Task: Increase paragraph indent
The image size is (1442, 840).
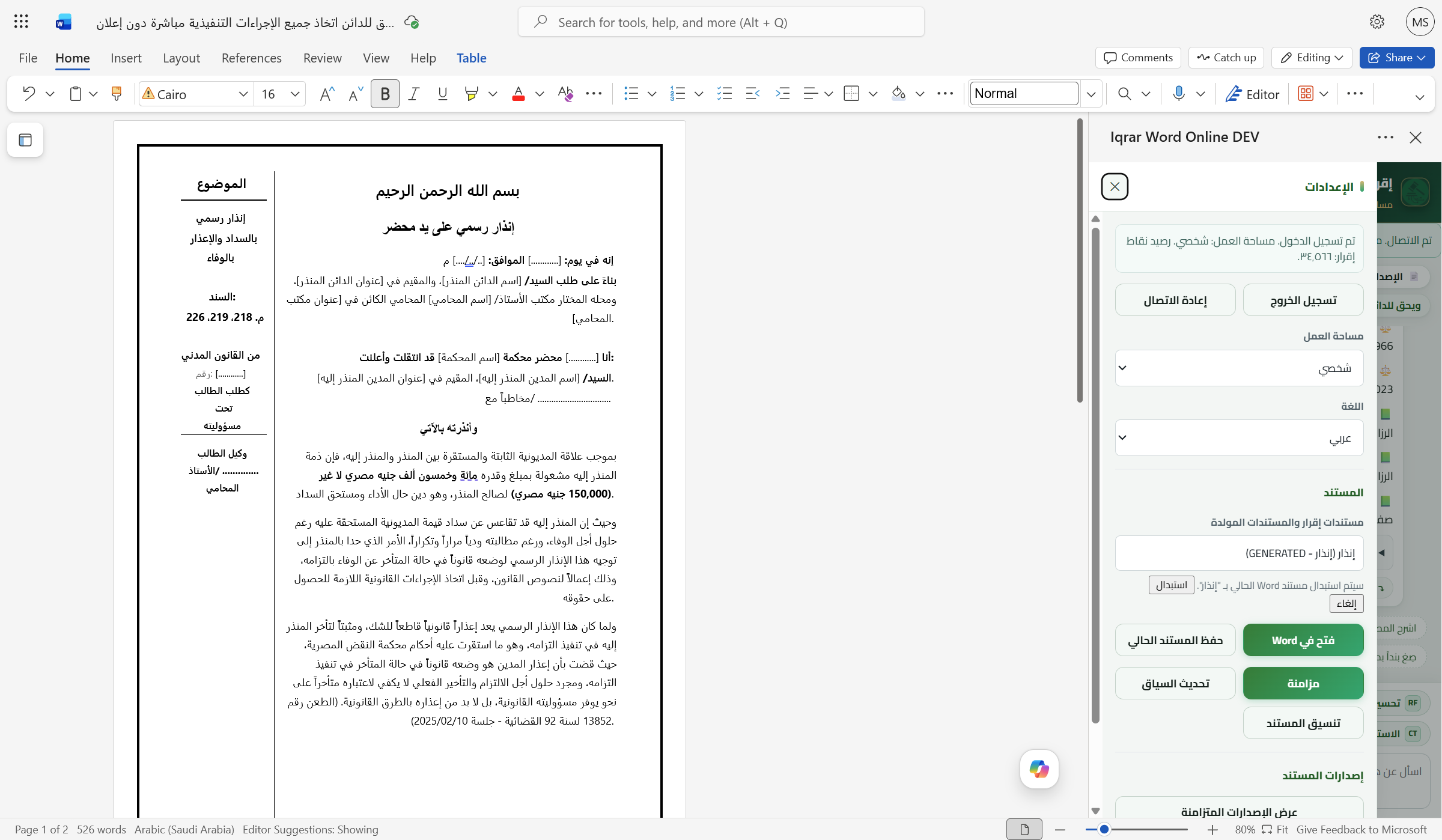Action: tap(782, 94)
